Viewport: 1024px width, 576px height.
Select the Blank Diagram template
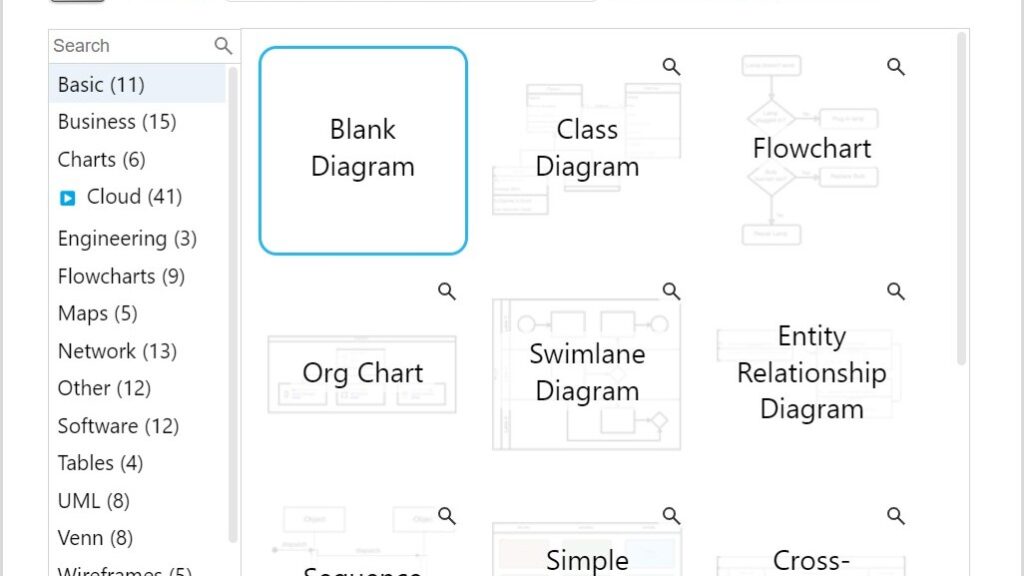(x=363, y=150)
